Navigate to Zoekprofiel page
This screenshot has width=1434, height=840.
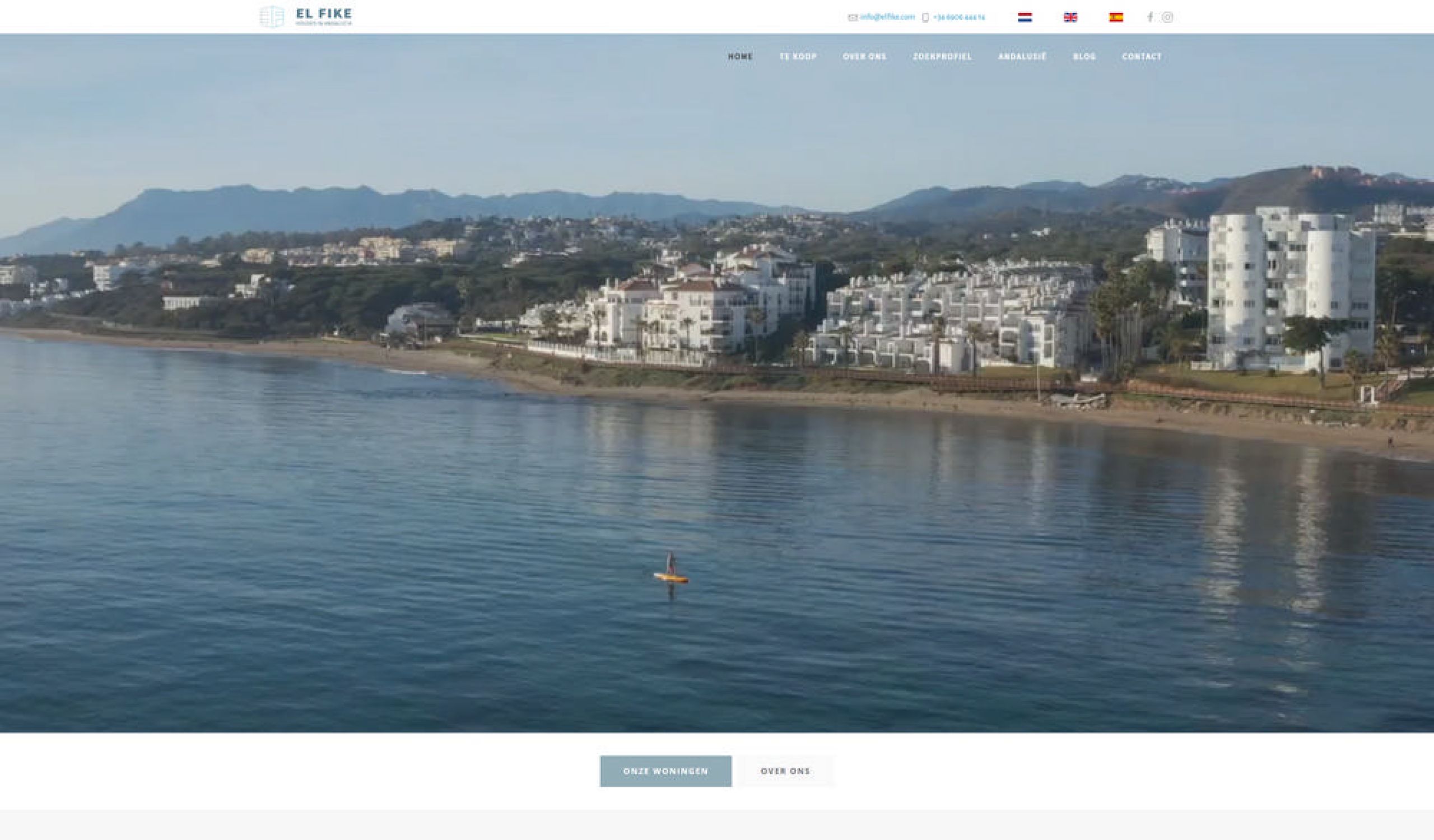pyautogui.click(x=942, y=57)
